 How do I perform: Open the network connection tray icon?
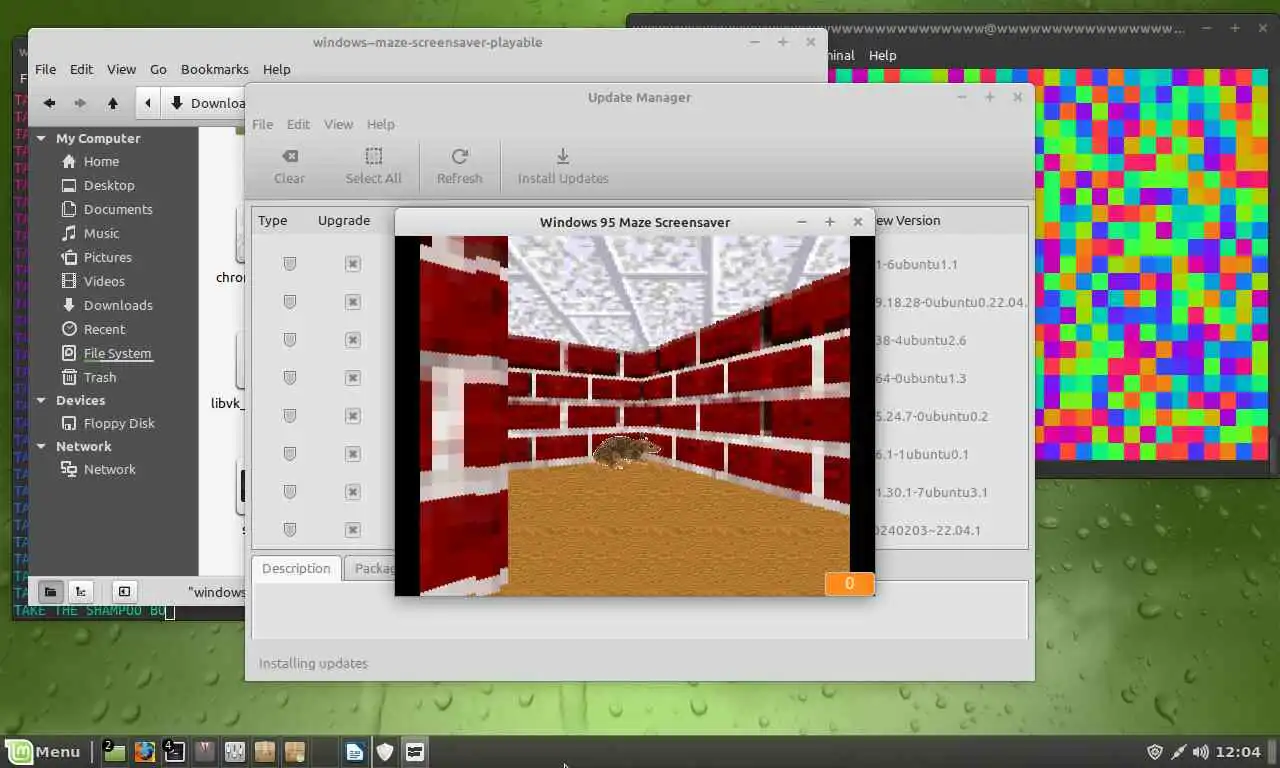(x=1178, y=752)
